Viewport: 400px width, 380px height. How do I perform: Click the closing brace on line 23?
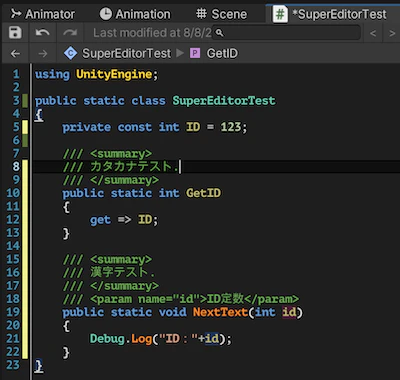pyautogui.click(x=39, y=366)
